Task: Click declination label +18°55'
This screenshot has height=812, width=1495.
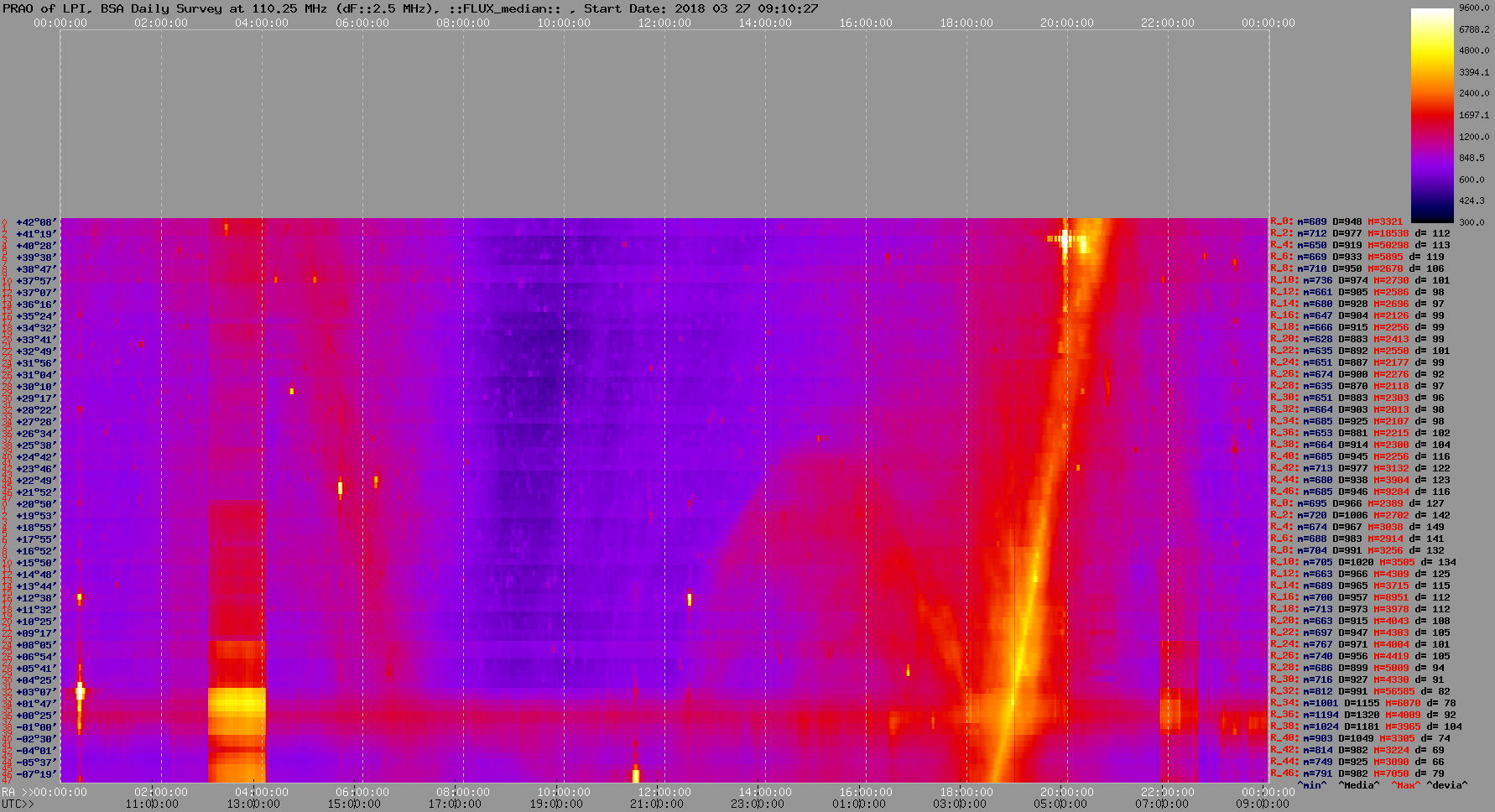Action: point(36,528)
